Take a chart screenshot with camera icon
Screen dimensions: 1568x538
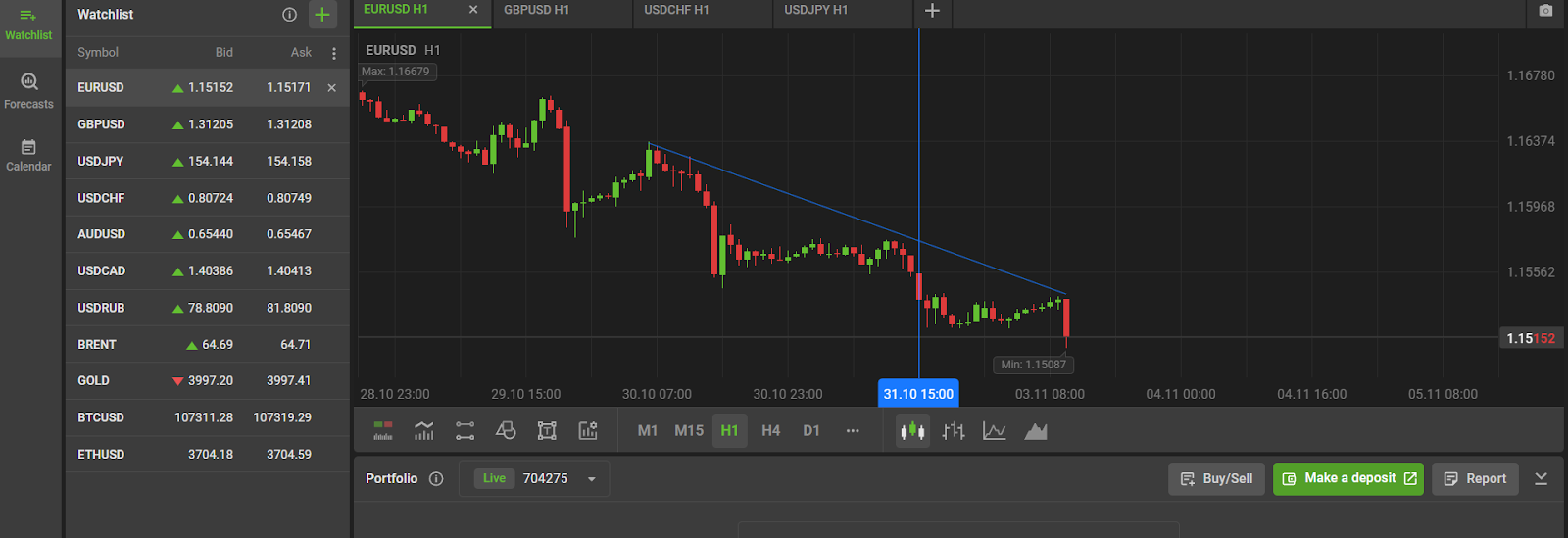1545,11
